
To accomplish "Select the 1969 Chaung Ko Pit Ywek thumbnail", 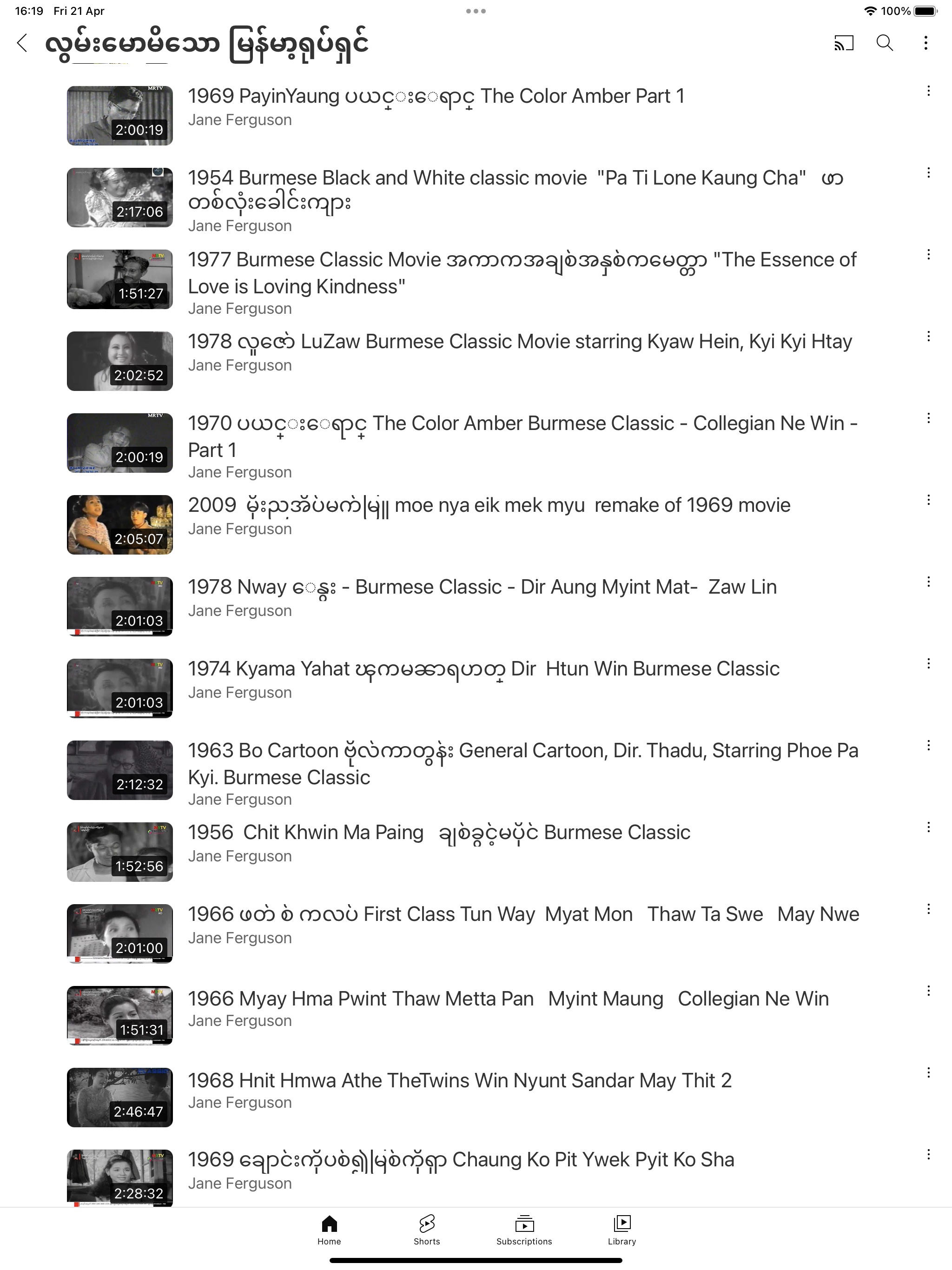I will [x=119, y=1178].
